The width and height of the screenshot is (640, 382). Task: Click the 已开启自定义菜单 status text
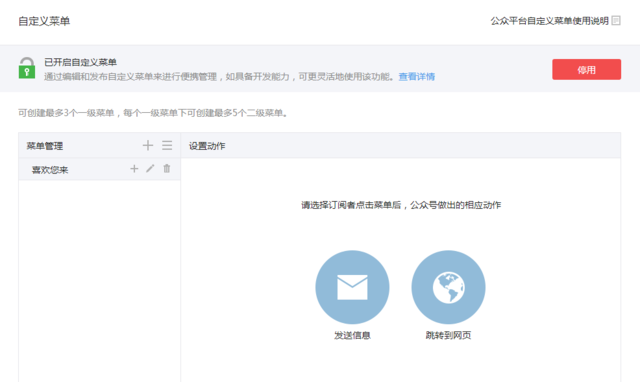point(80,62)
